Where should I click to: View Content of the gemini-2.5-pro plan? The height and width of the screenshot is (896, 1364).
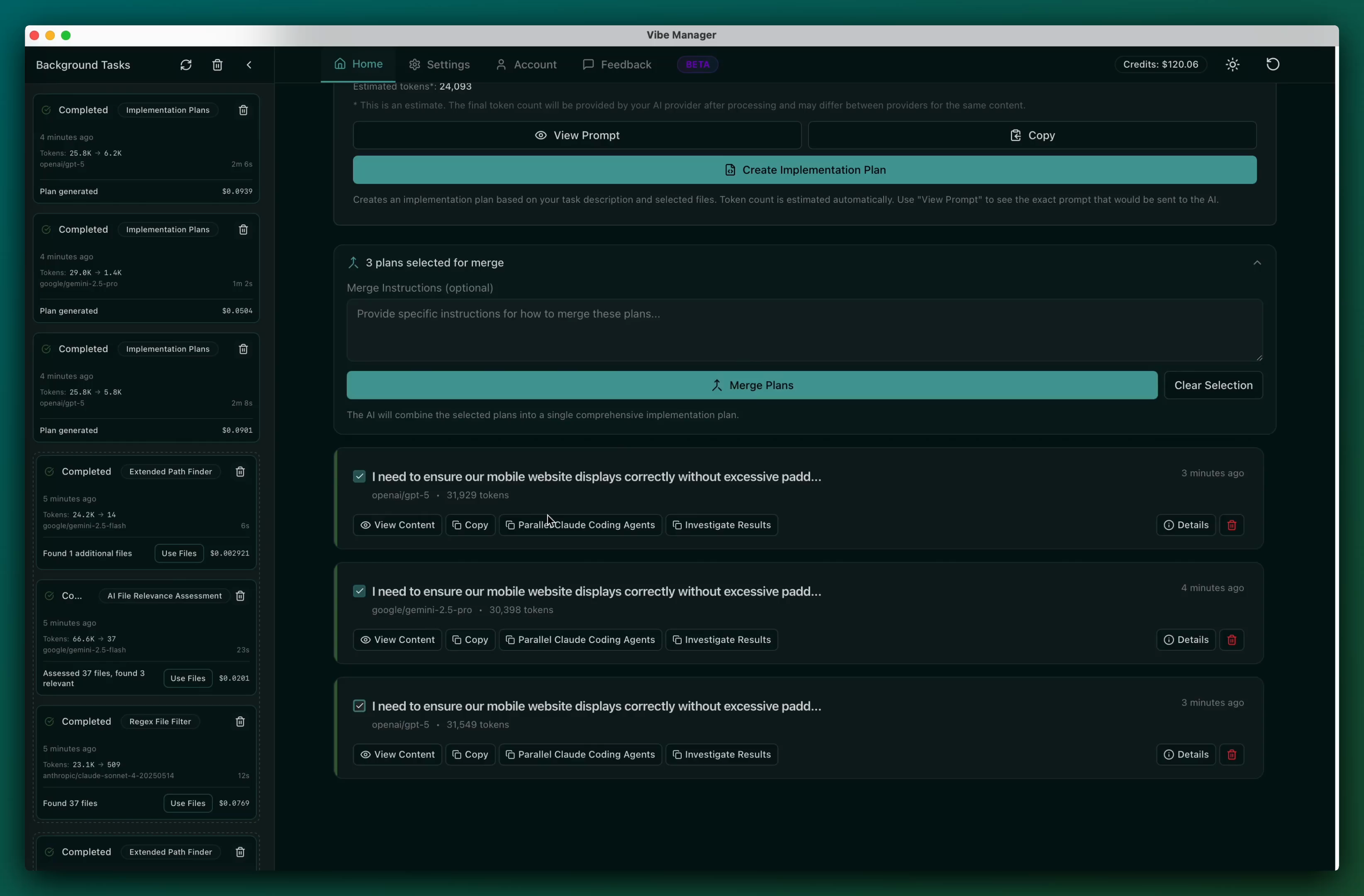(x=398, y=640)
